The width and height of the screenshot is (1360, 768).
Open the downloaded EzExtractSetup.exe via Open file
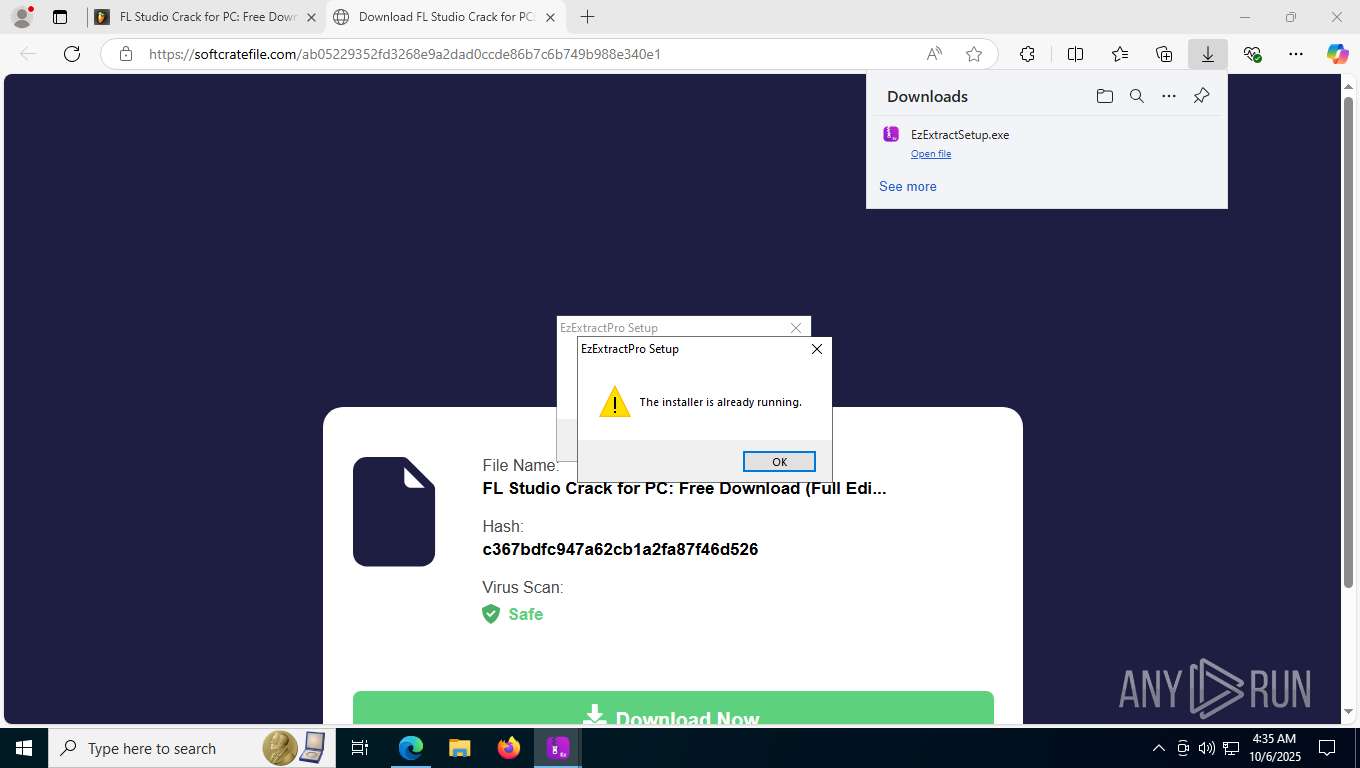tap(931, 154)
